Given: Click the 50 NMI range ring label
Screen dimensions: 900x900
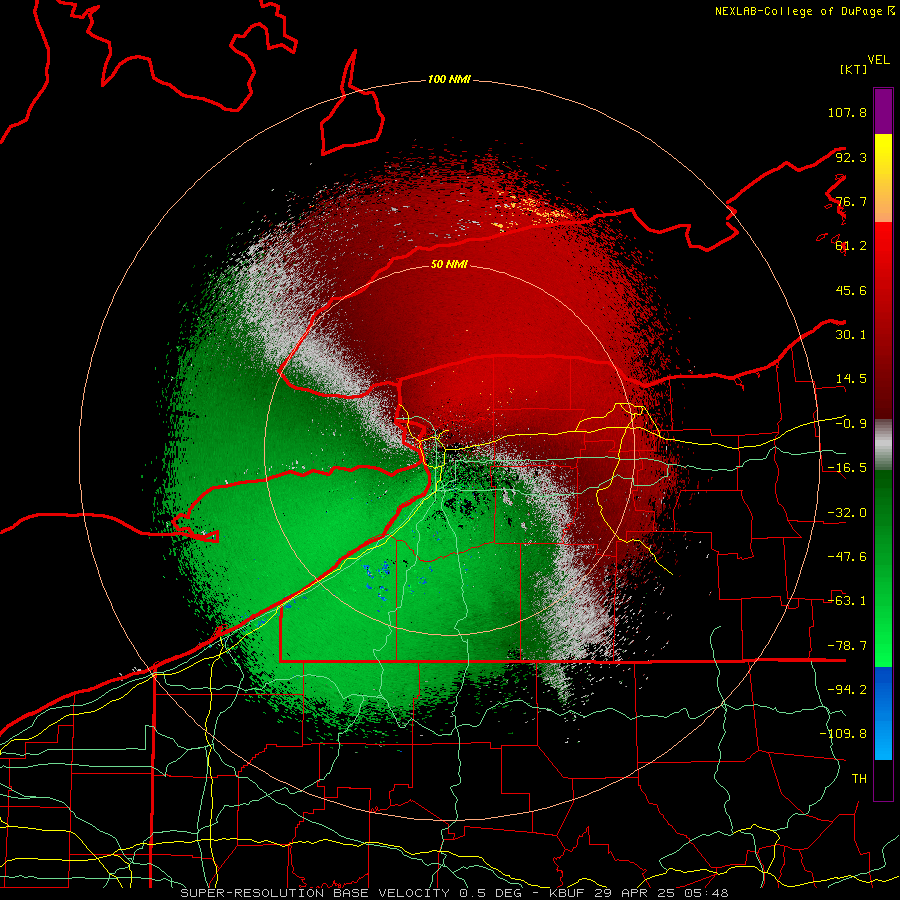Looking at the screenshot, I should pos(449,264).
